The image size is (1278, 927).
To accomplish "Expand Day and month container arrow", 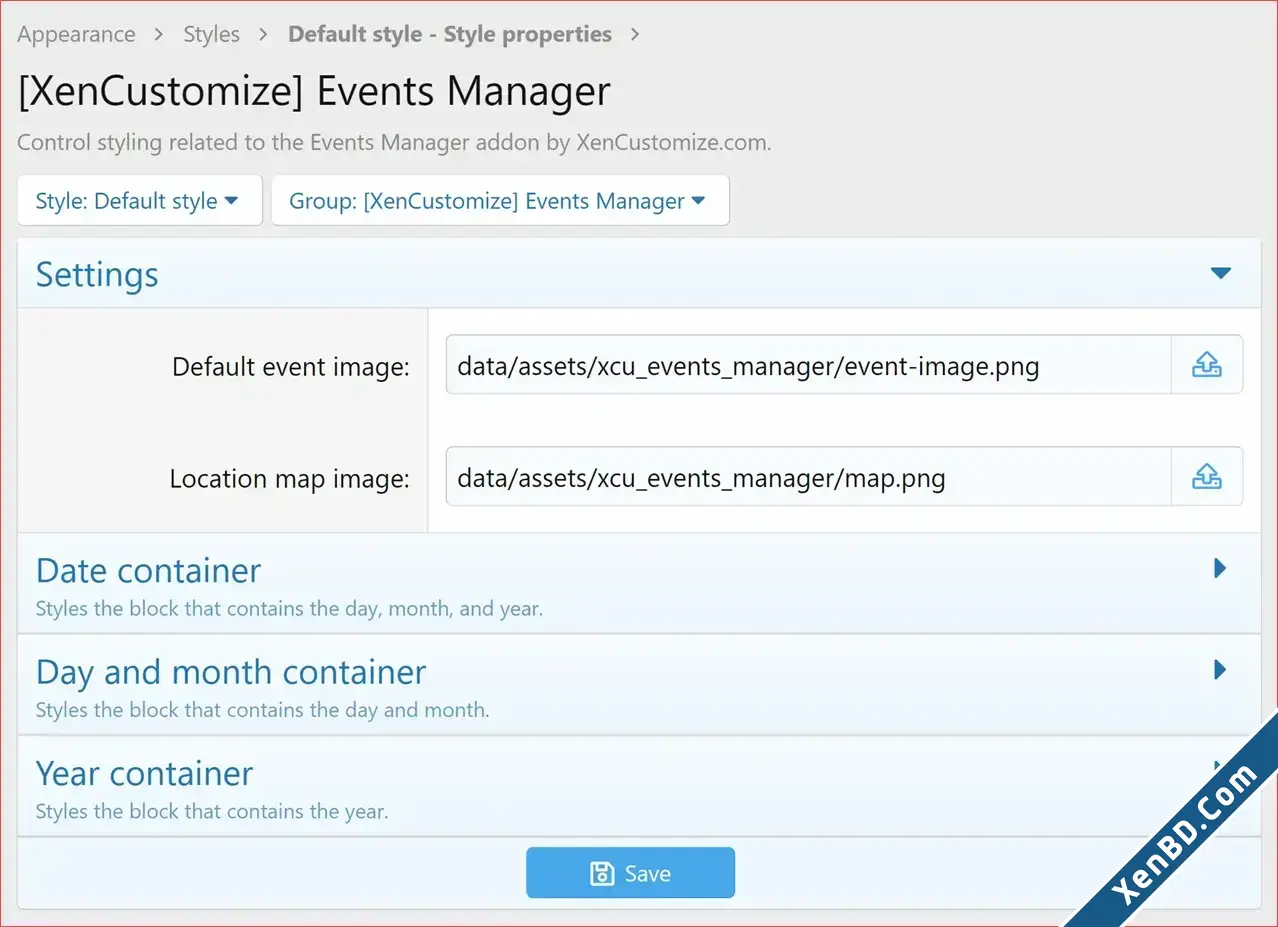I will [x=1220, y=669].
